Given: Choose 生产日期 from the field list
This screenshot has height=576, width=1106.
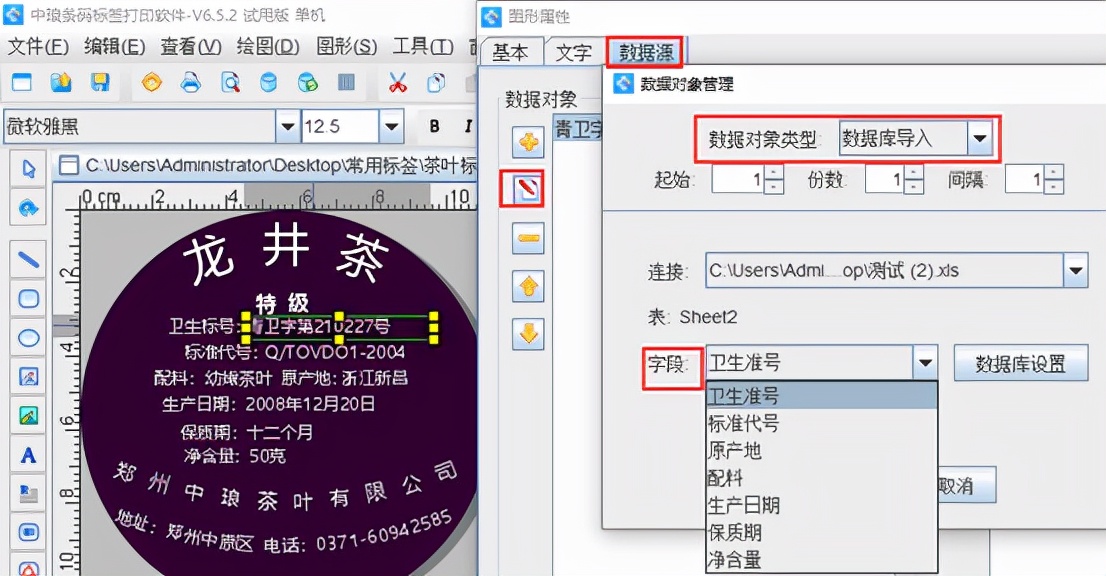Looking at the screenshot, I should [x=822, y=505].
